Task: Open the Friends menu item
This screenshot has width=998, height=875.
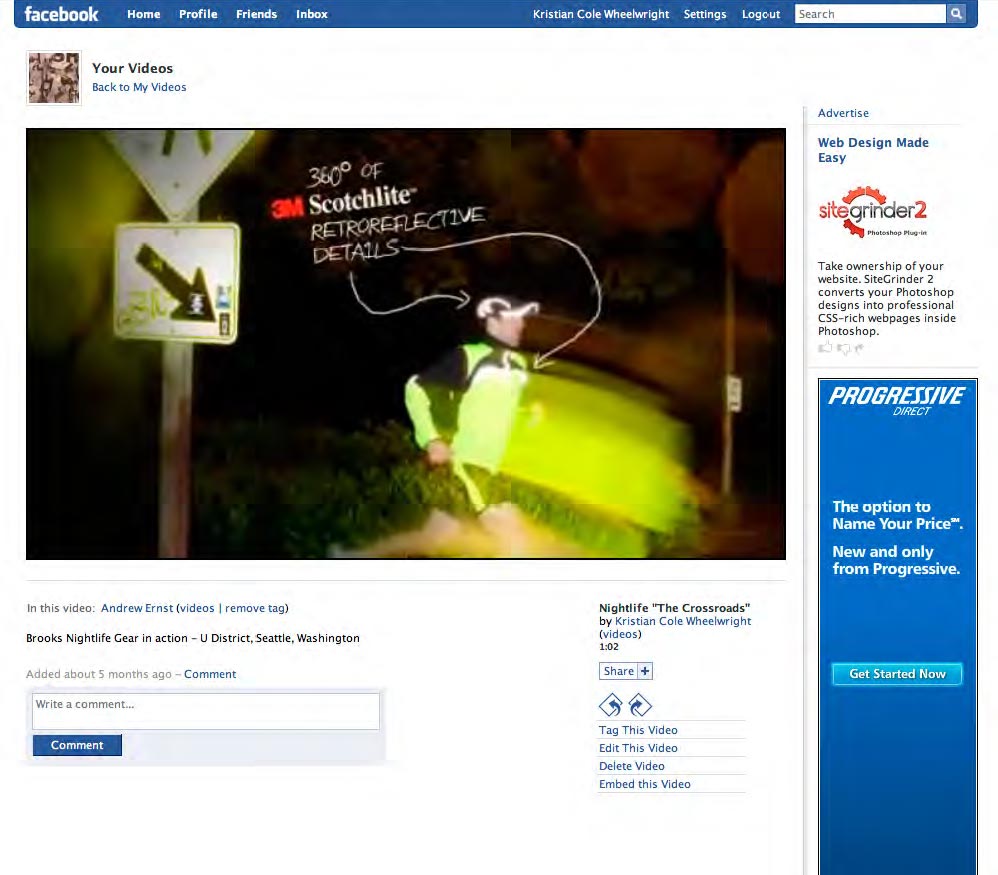Action: click(256, 14)
